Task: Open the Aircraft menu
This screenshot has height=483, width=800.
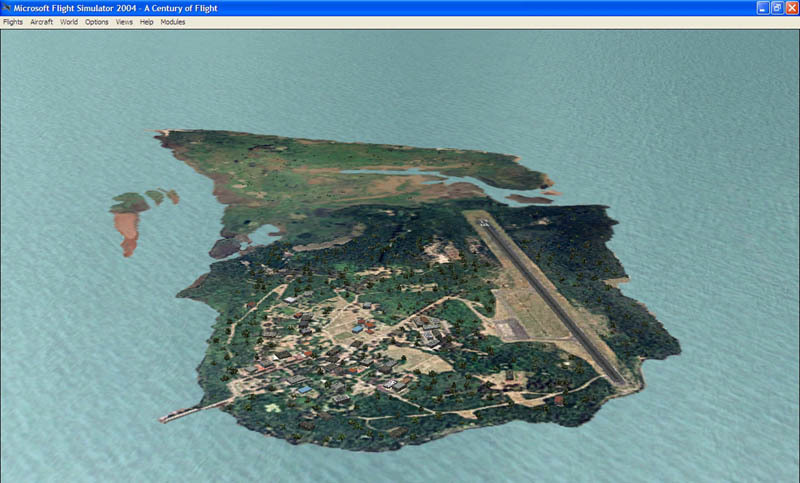Action: pos(41,22)
